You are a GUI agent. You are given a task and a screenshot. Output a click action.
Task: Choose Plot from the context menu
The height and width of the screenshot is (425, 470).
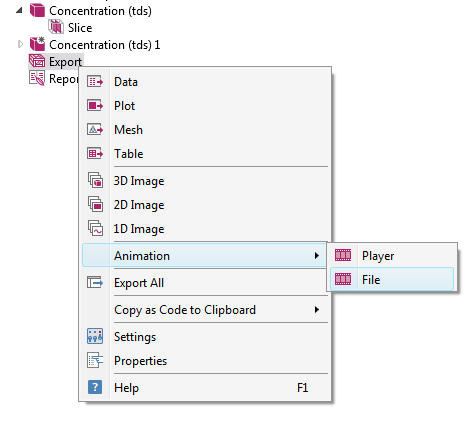pos(205,106)
